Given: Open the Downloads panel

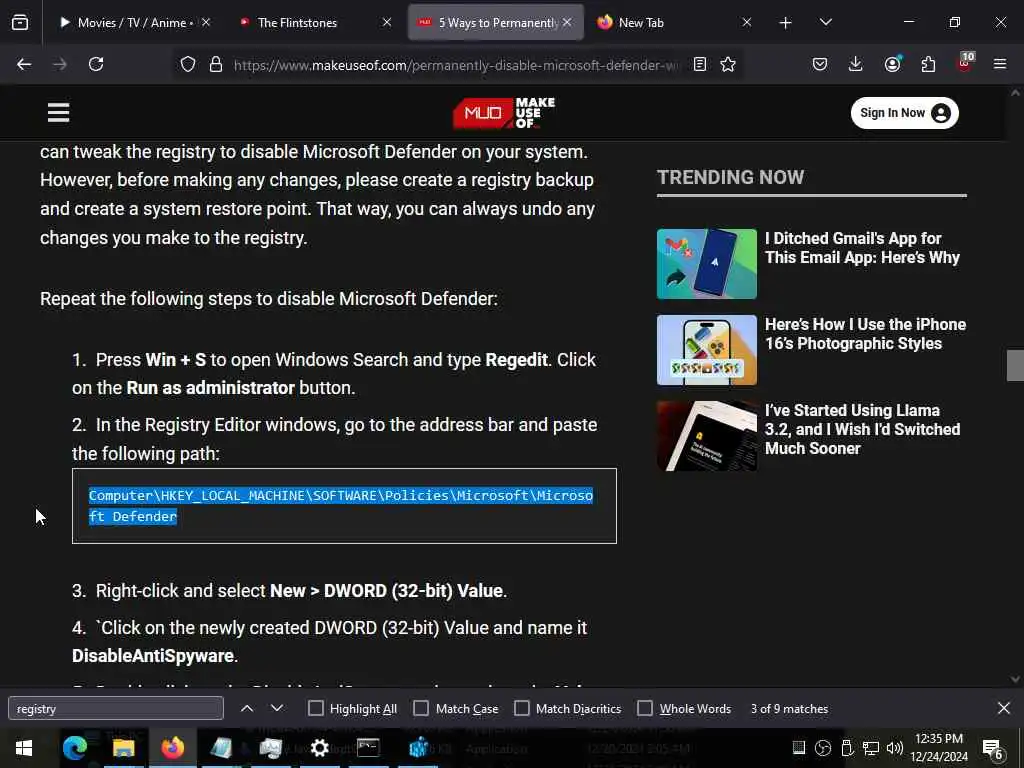Looking at the screenshot, I should tap(856, 64).
